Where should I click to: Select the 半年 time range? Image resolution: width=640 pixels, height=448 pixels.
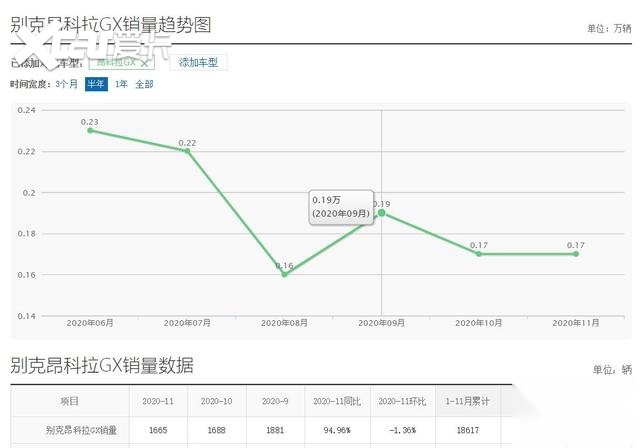click(x=96, y=84)
